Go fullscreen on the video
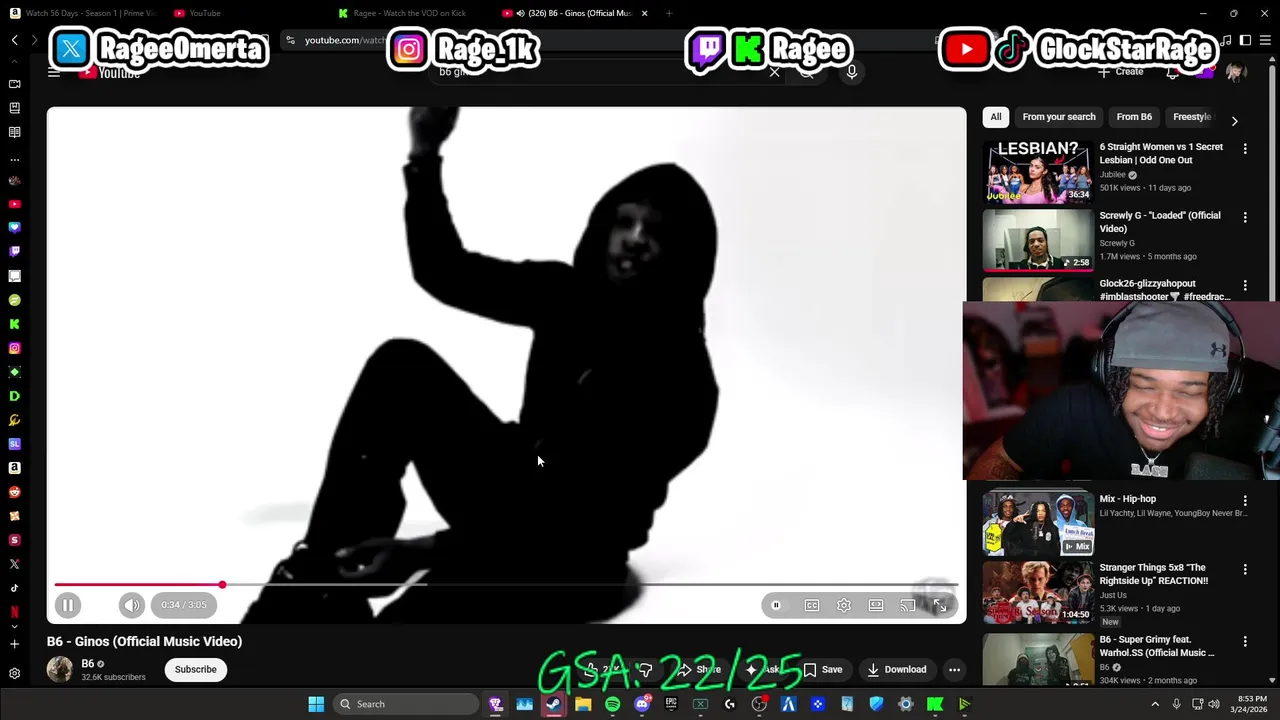Screen dimensions: 1280x720 point(940,605)
